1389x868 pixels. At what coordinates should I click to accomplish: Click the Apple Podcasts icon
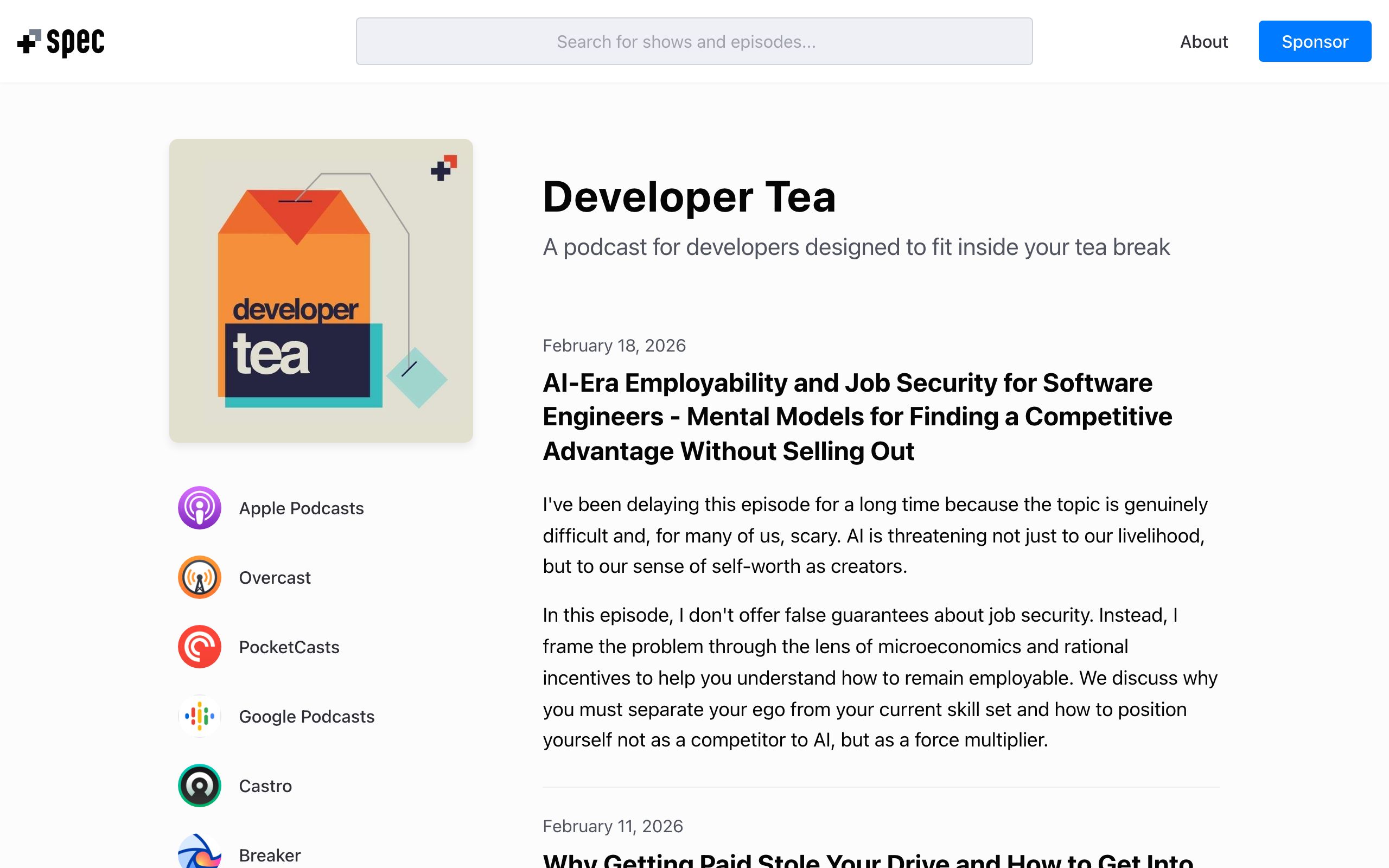199,508
